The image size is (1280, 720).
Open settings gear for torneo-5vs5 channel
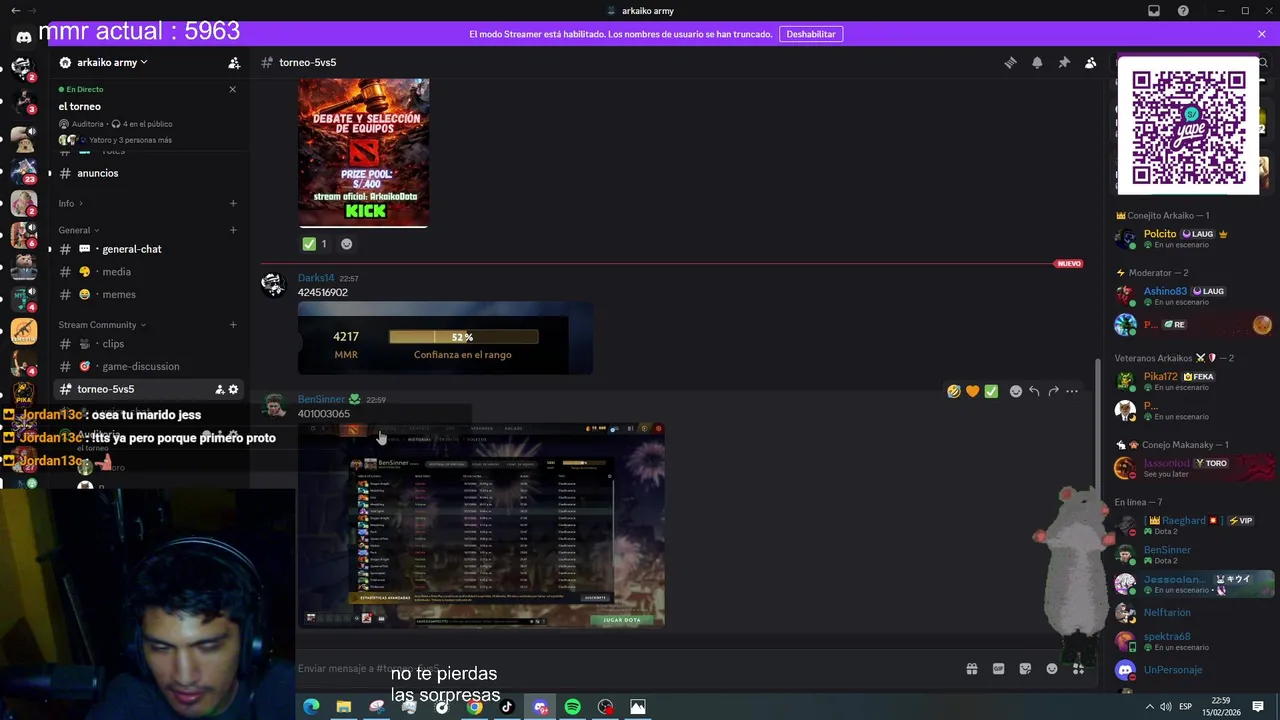click(x=234, y=389)
